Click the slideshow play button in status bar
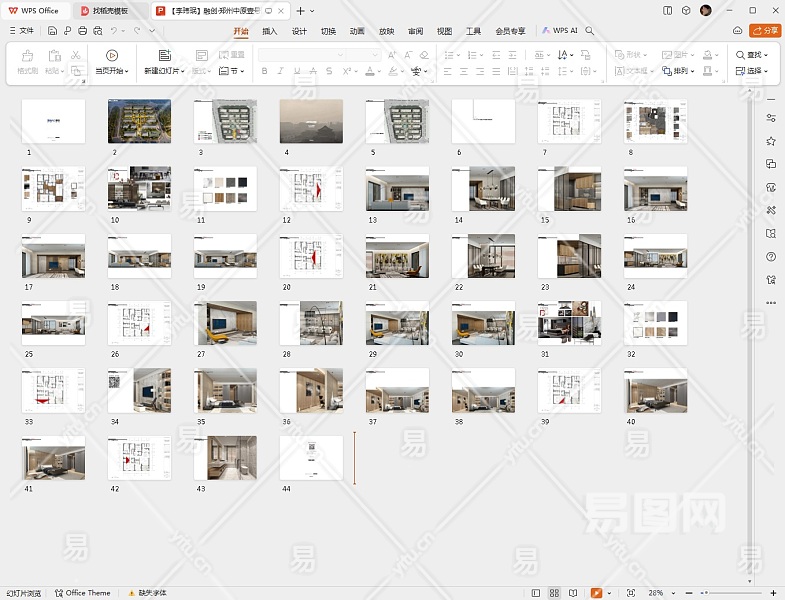This screenshot has width=785, height=600. coord(597,593)
